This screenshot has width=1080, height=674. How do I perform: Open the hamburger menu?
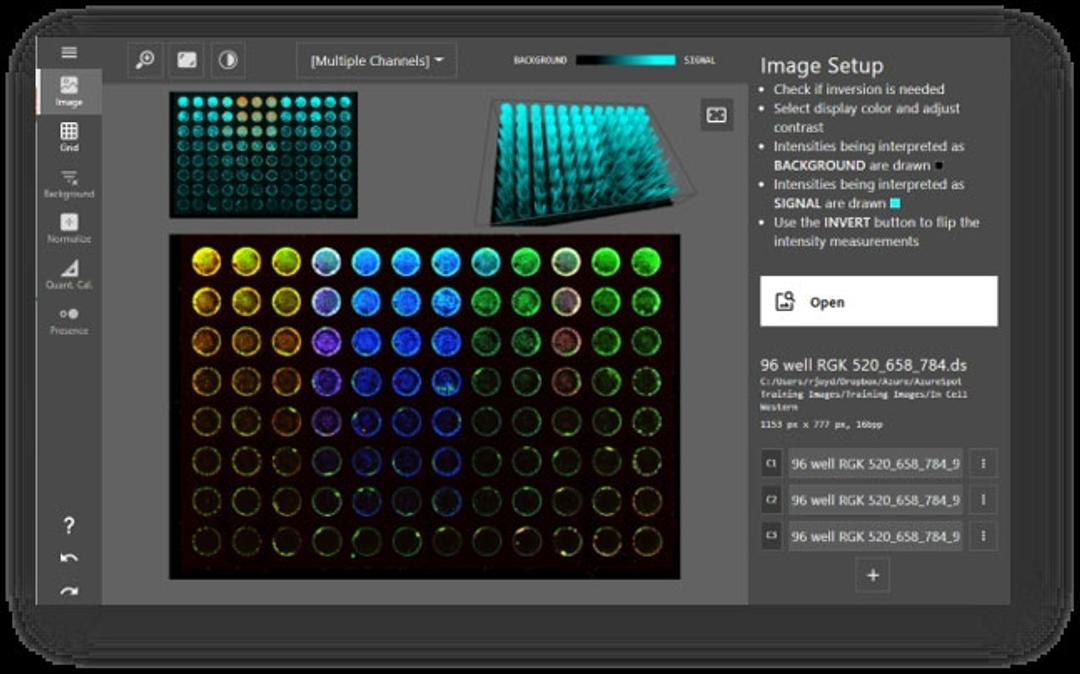69,52
